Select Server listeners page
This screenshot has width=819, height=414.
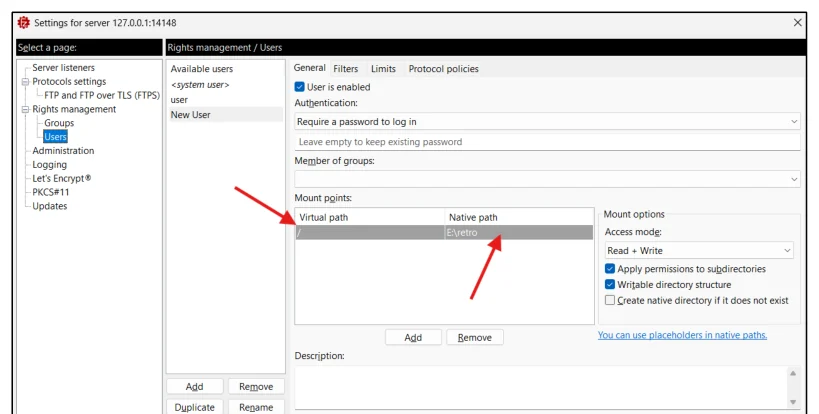tap(63, 68)
